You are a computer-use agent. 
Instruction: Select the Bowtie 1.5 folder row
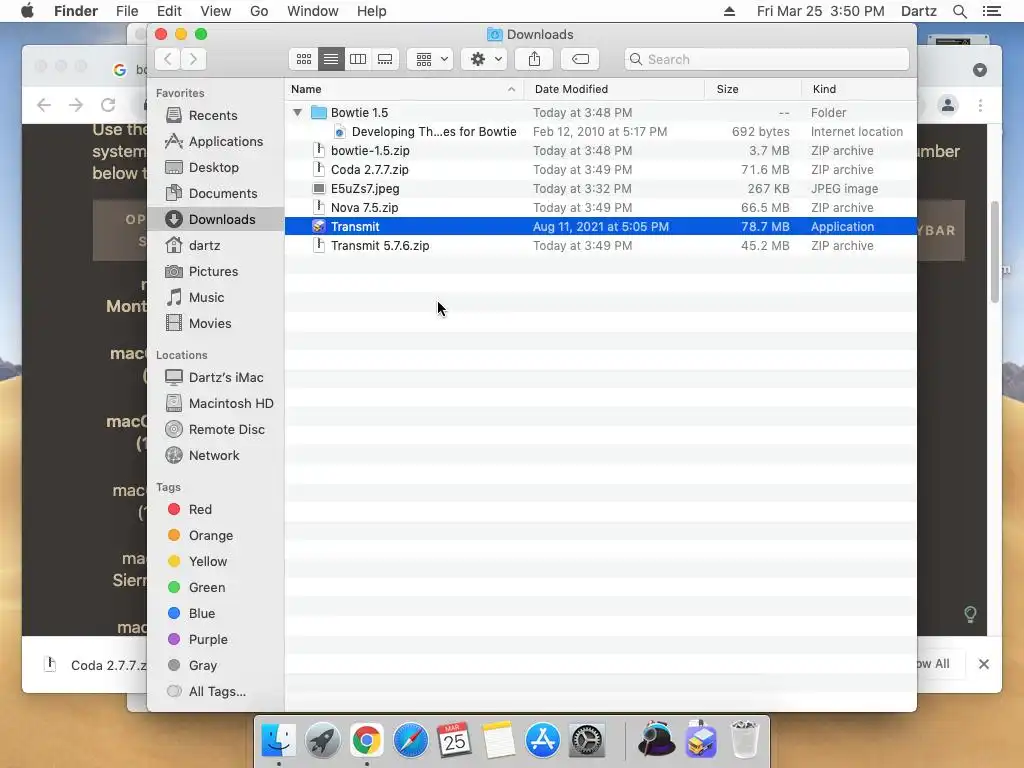600,112
